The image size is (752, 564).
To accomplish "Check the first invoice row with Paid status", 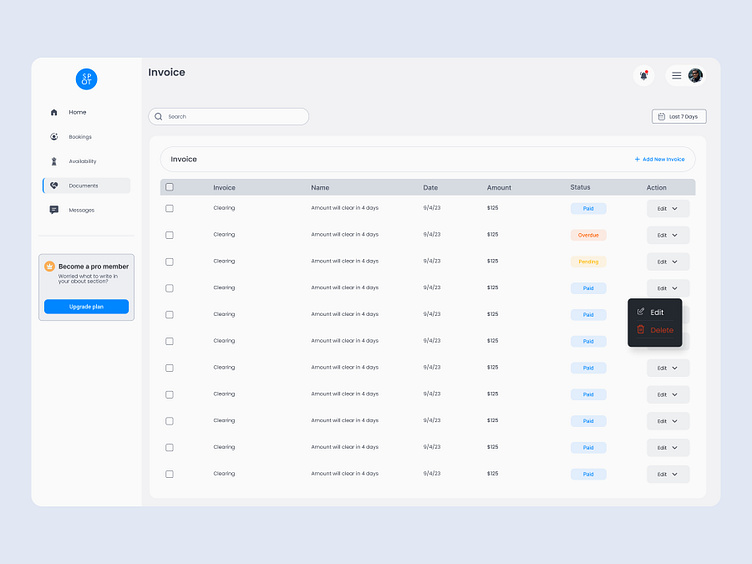I will coord(169,208).
